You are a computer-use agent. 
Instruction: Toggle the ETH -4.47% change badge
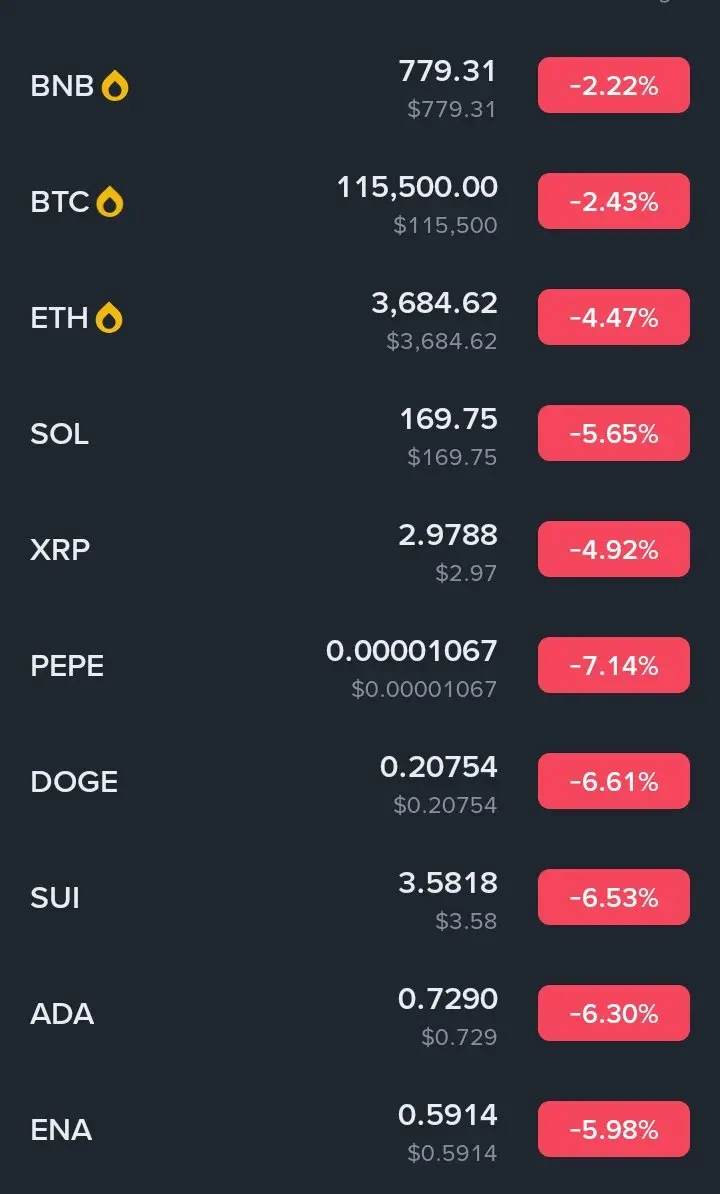(613, 317)
